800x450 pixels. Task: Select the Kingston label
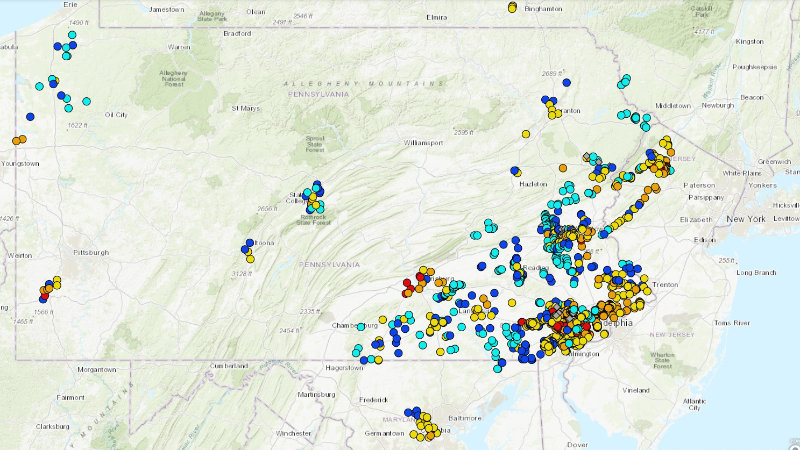pyautogui.click(x=749, y=41)
